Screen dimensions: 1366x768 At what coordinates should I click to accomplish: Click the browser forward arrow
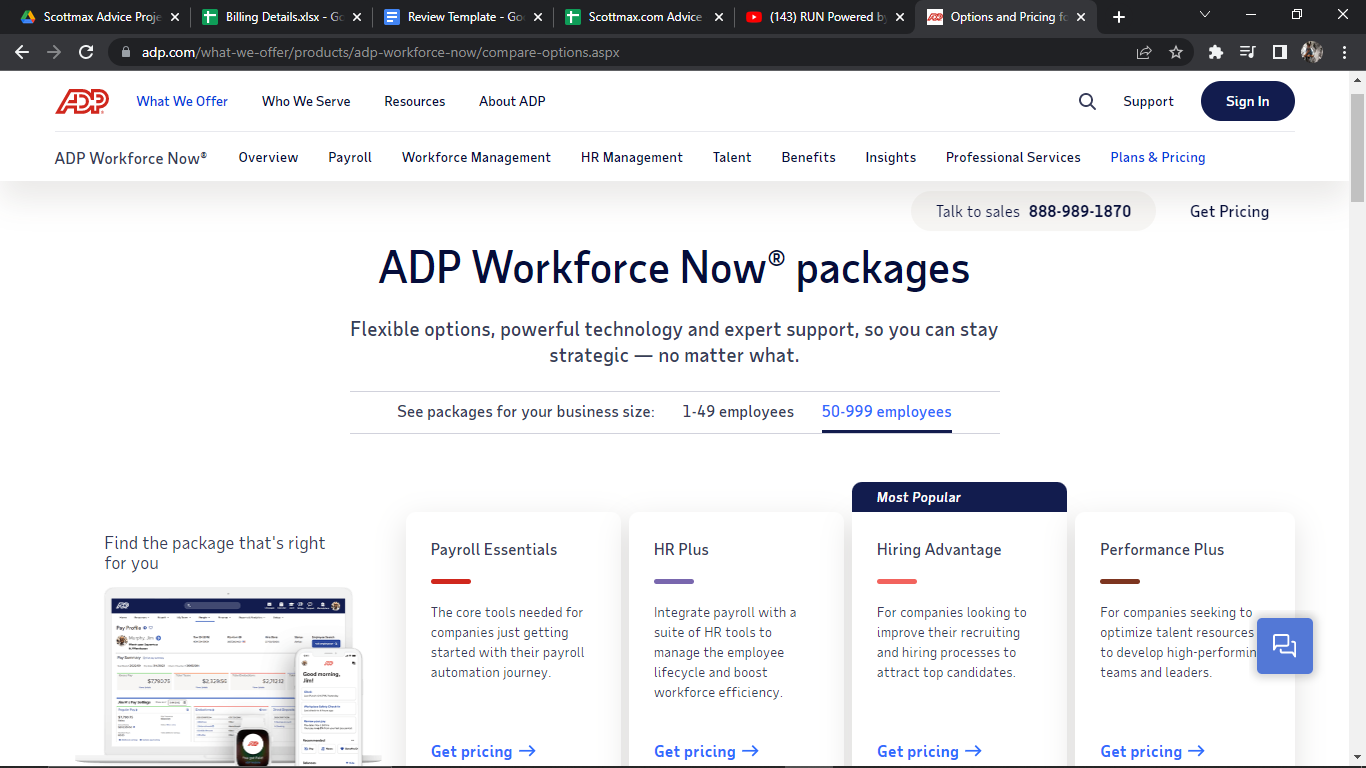tap(54, 52)
